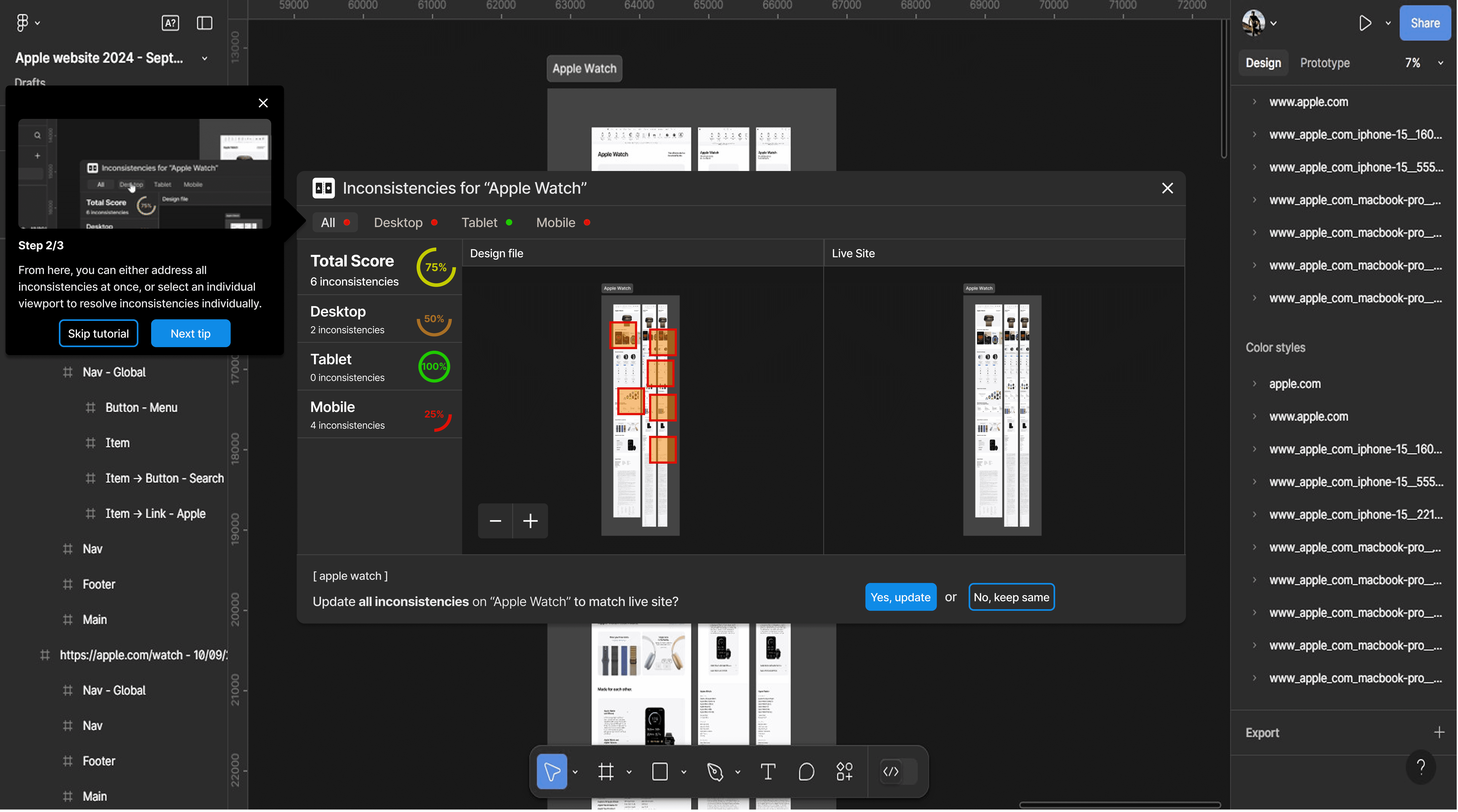The height and width of the screenshot is (812, 1458).
Task: Select the Text tool
Action: (768, 771)
